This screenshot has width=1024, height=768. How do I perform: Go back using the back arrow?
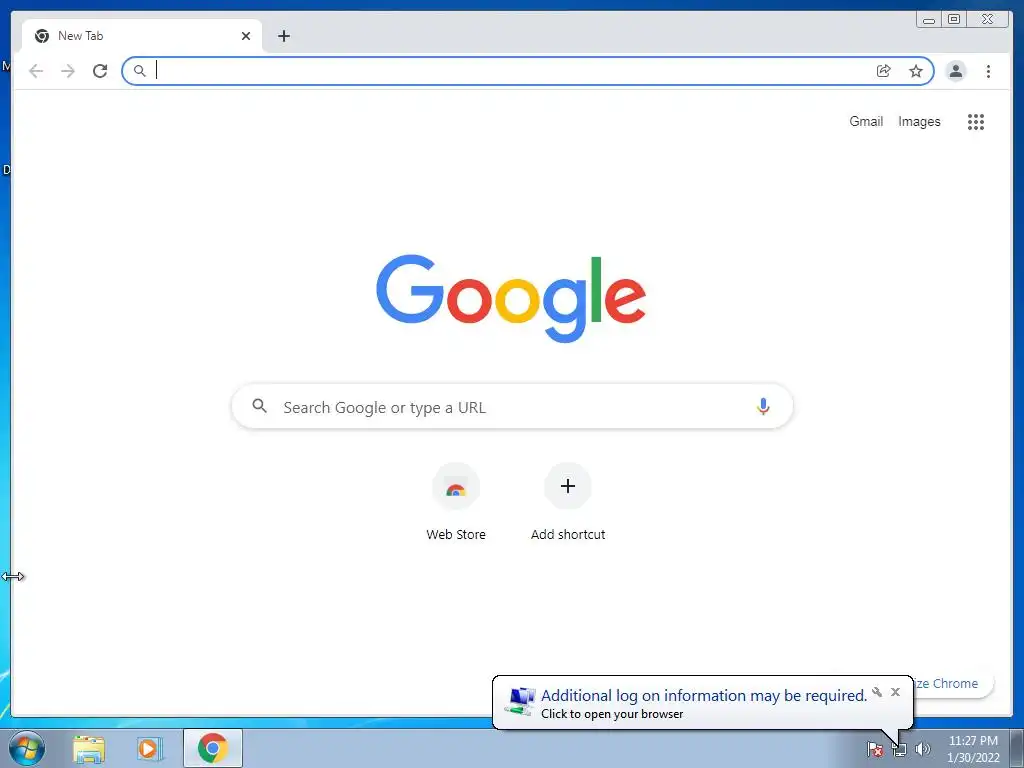tap(36, 71)
